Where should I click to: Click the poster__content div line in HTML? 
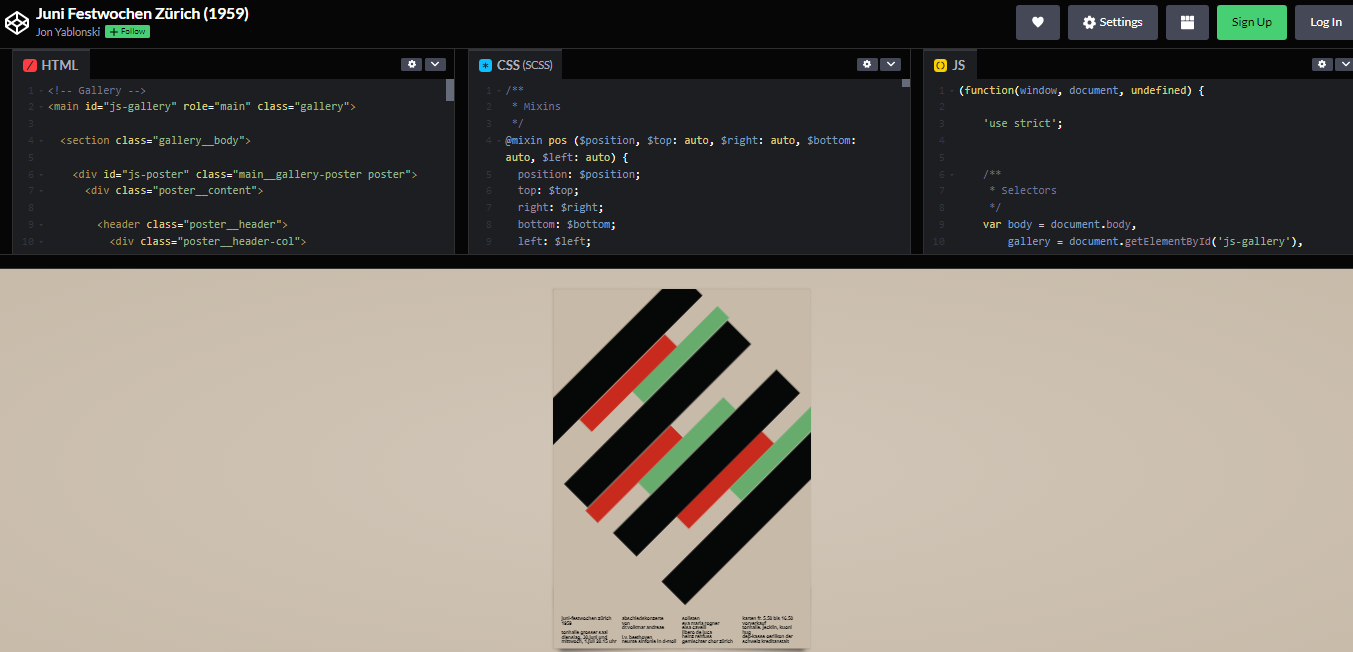point(174,191)
